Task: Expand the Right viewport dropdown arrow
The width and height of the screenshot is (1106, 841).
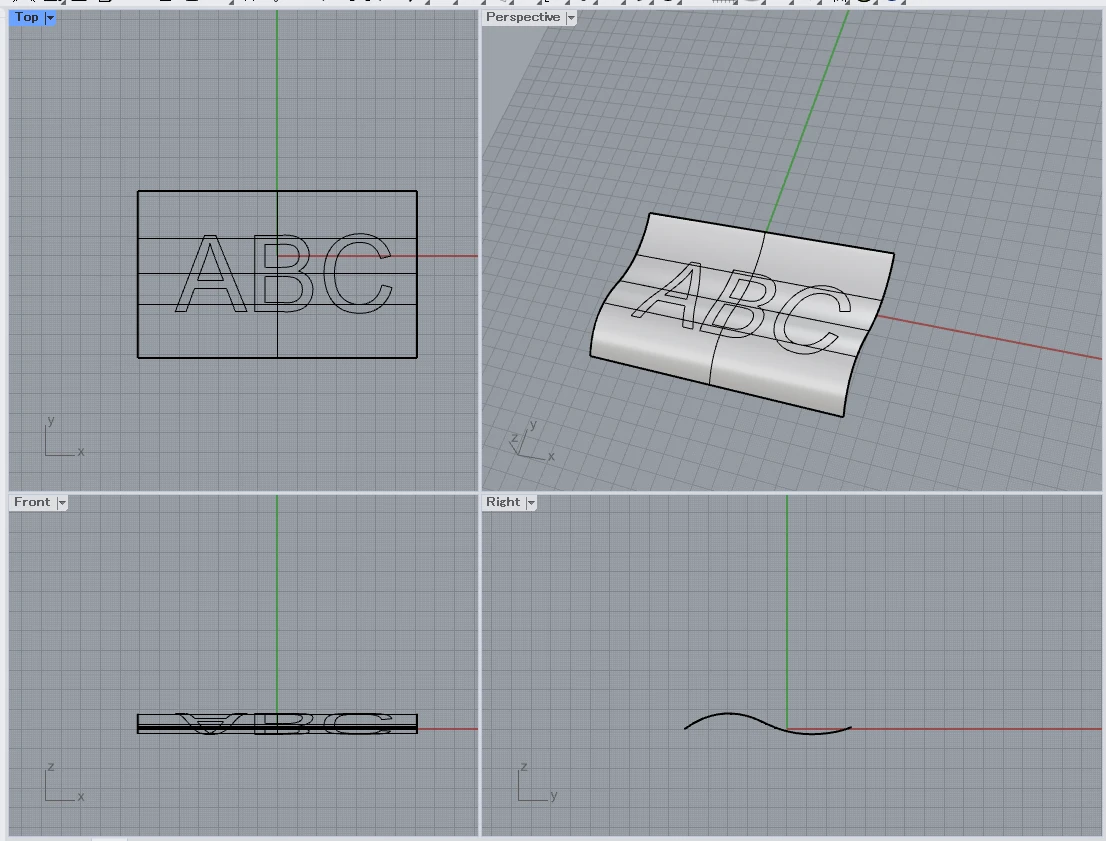Action: point(531,502)
